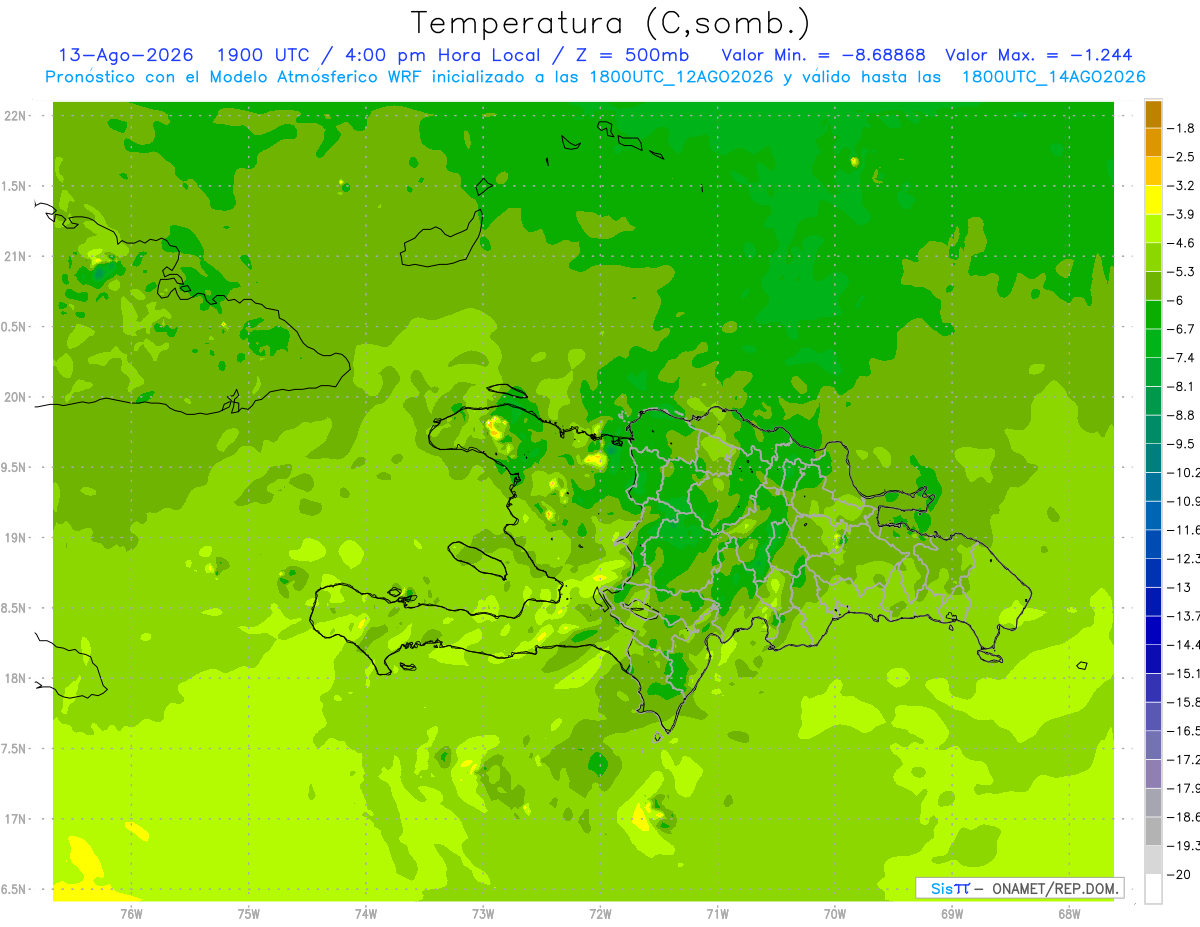Click the '72W' longitude label
The image size is (1200, 927).
[x=600, y=913]
